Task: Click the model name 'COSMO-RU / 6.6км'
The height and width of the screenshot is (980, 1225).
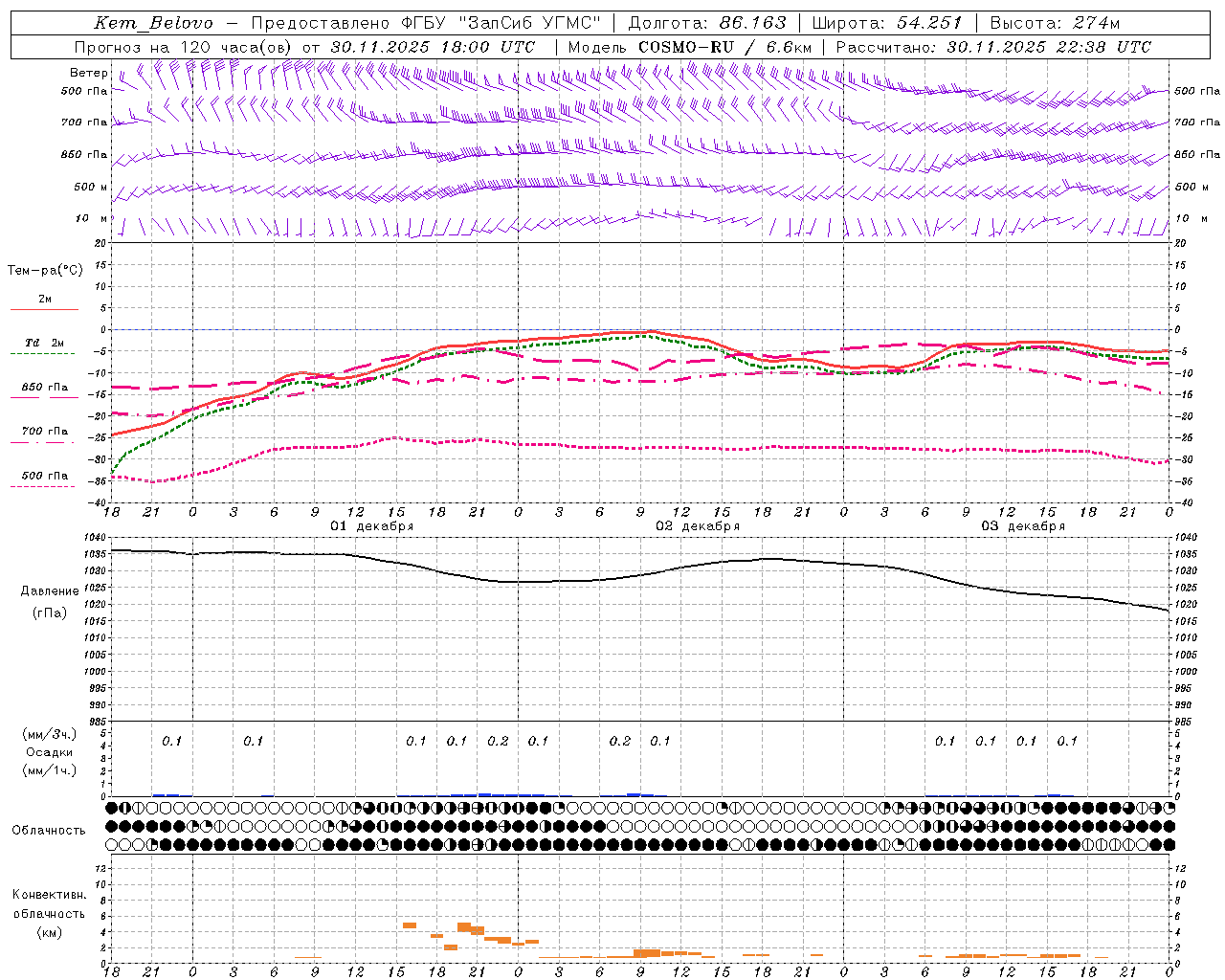Action: [x=724, y=47]
